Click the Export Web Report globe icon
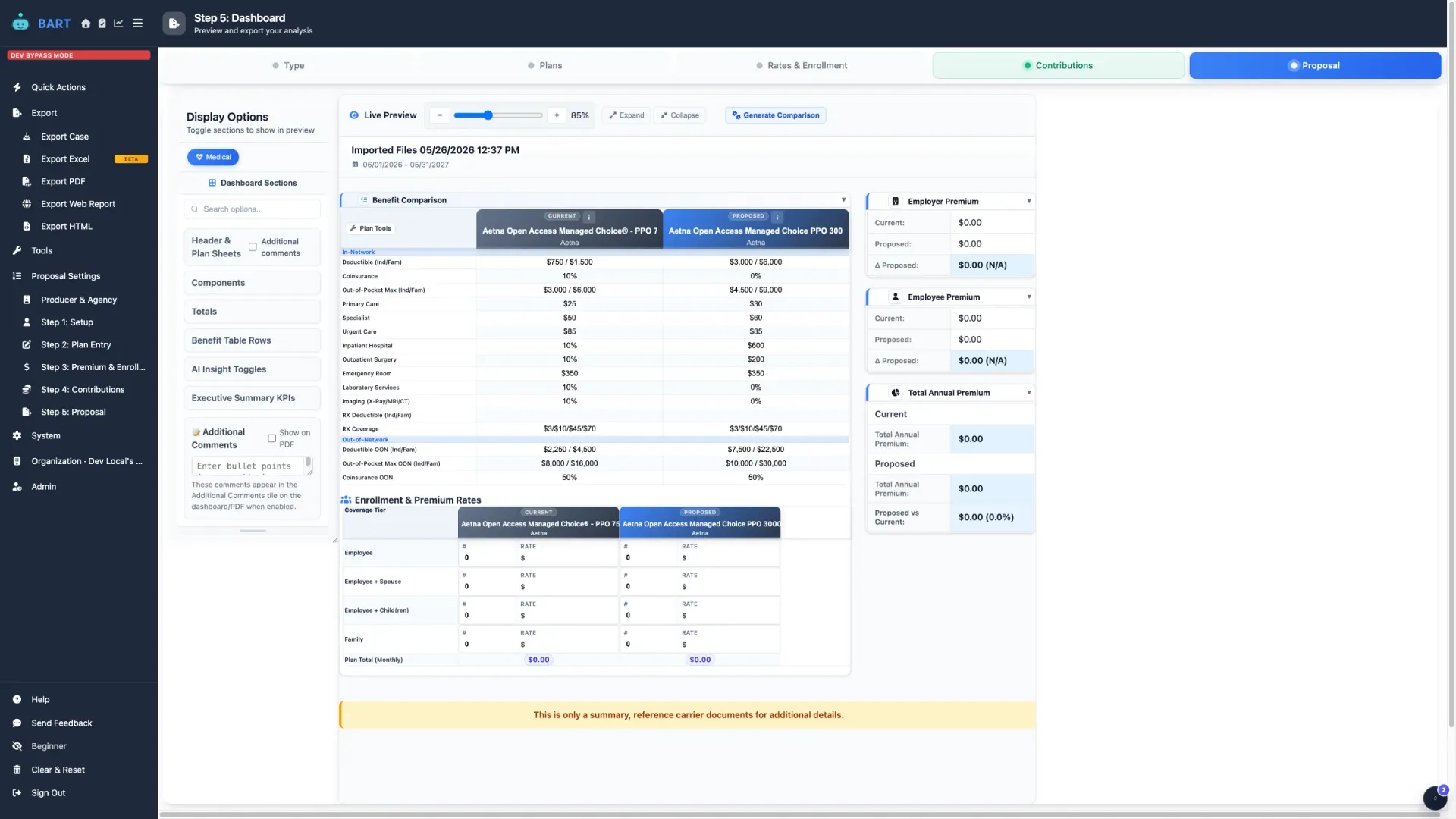The image size is (1456, 819). click(27, 204)
